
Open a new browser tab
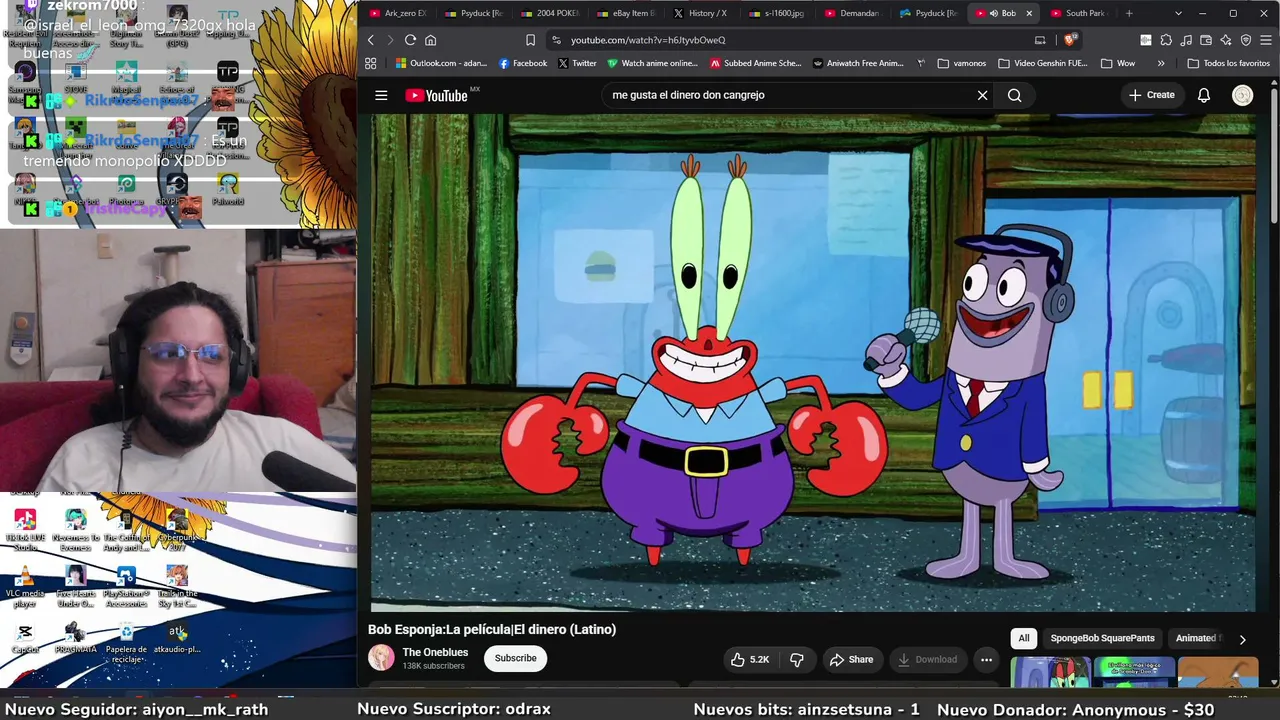(x=1129, y=13)
